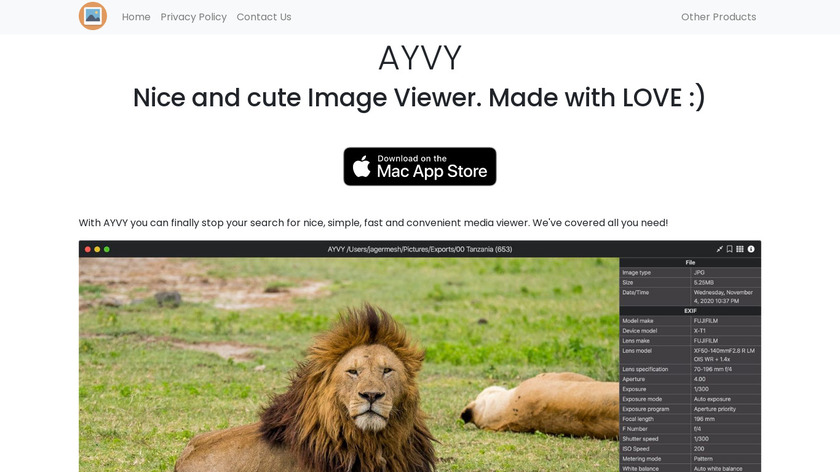Viewport: 840px width, 472px height.
Task: Click the red close dot of AYVY window
Action: [x=88, y=249]
